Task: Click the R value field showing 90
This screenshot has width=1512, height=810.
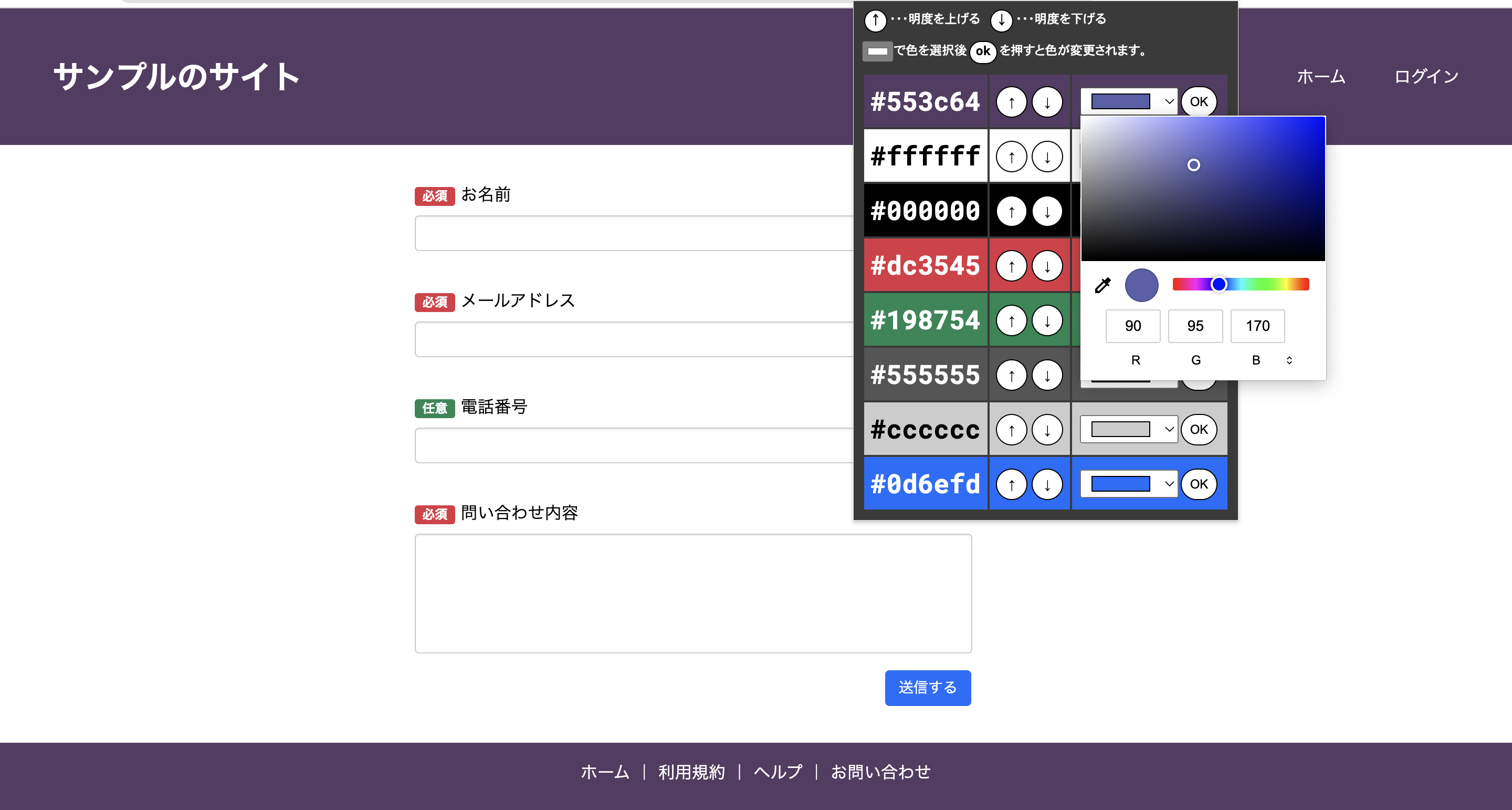Action: coord(1132,326)
